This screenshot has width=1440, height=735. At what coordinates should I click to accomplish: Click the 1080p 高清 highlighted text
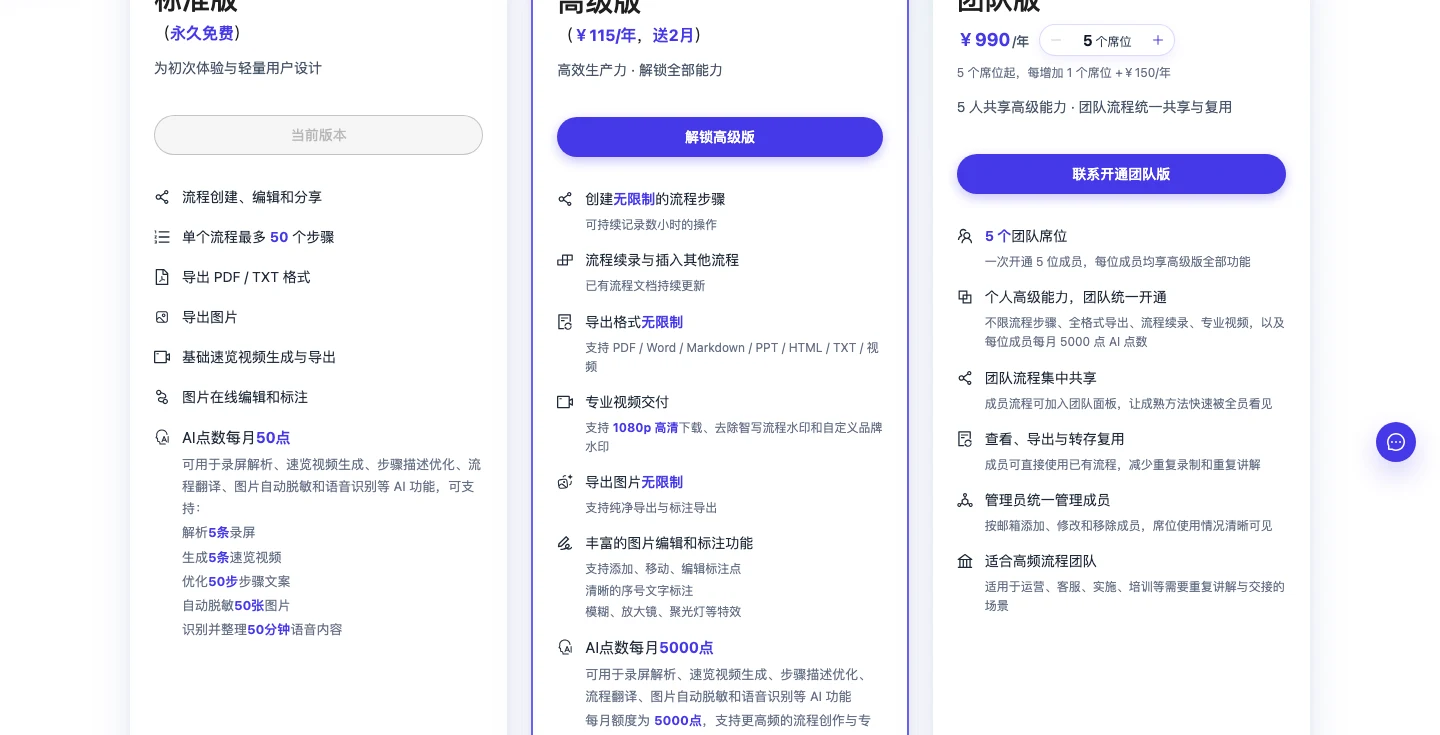[x=645, y=428]
